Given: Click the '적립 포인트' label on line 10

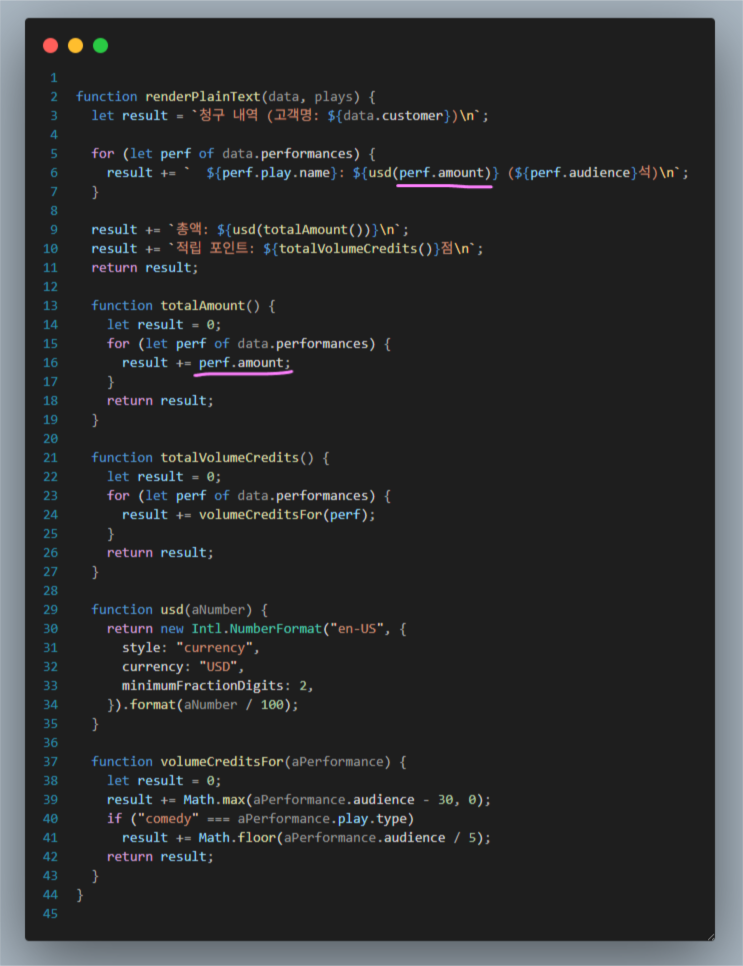Looking at the screenshot, I should pyautogui.click(x=214, y=248).
